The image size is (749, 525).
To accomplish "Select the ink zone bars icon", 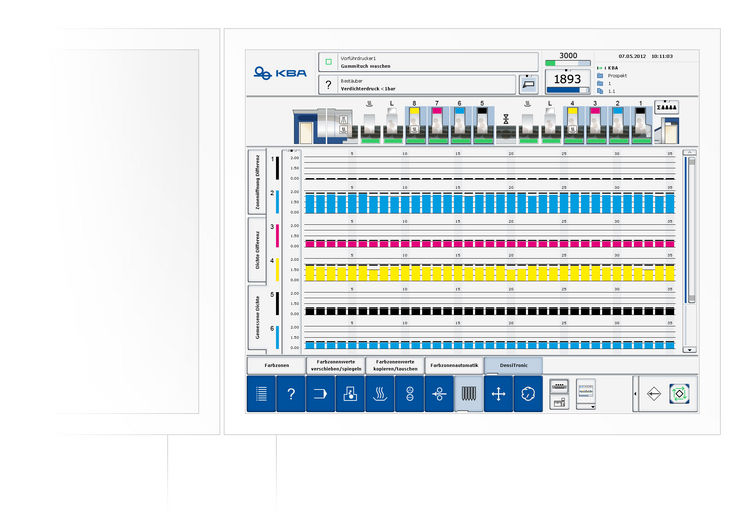I will tap(468, 394).
